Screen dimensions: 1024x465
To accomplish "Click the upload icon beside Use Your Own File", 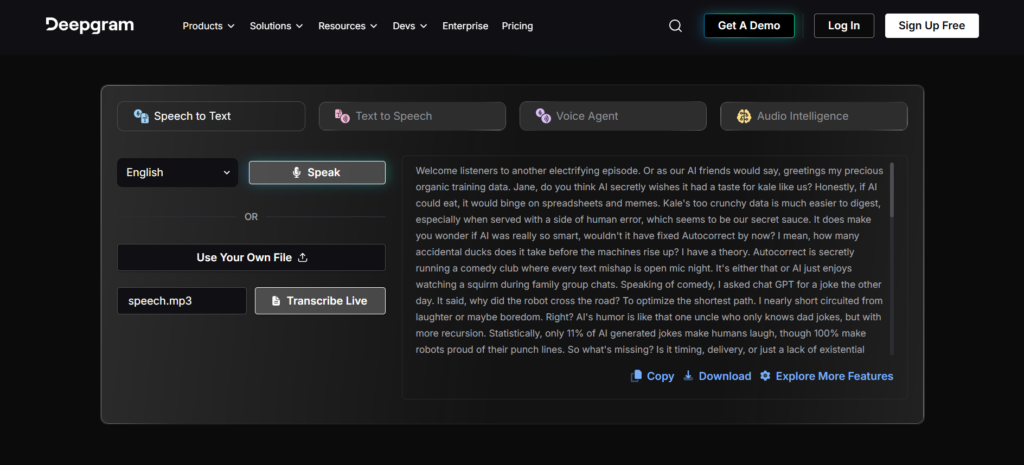I will pos(303,258).
